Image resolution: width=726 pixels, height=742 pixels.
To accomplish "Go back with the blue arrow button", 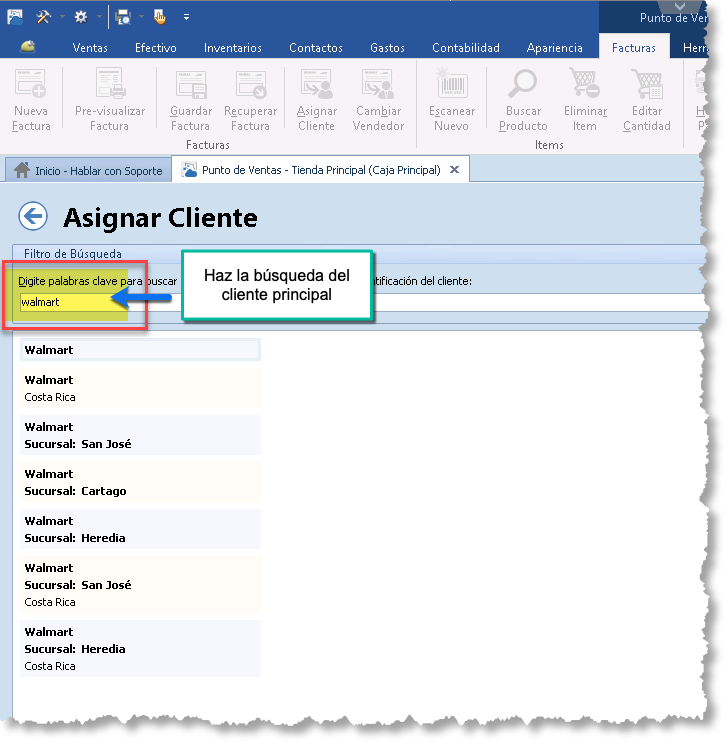I will click(33, 216).
